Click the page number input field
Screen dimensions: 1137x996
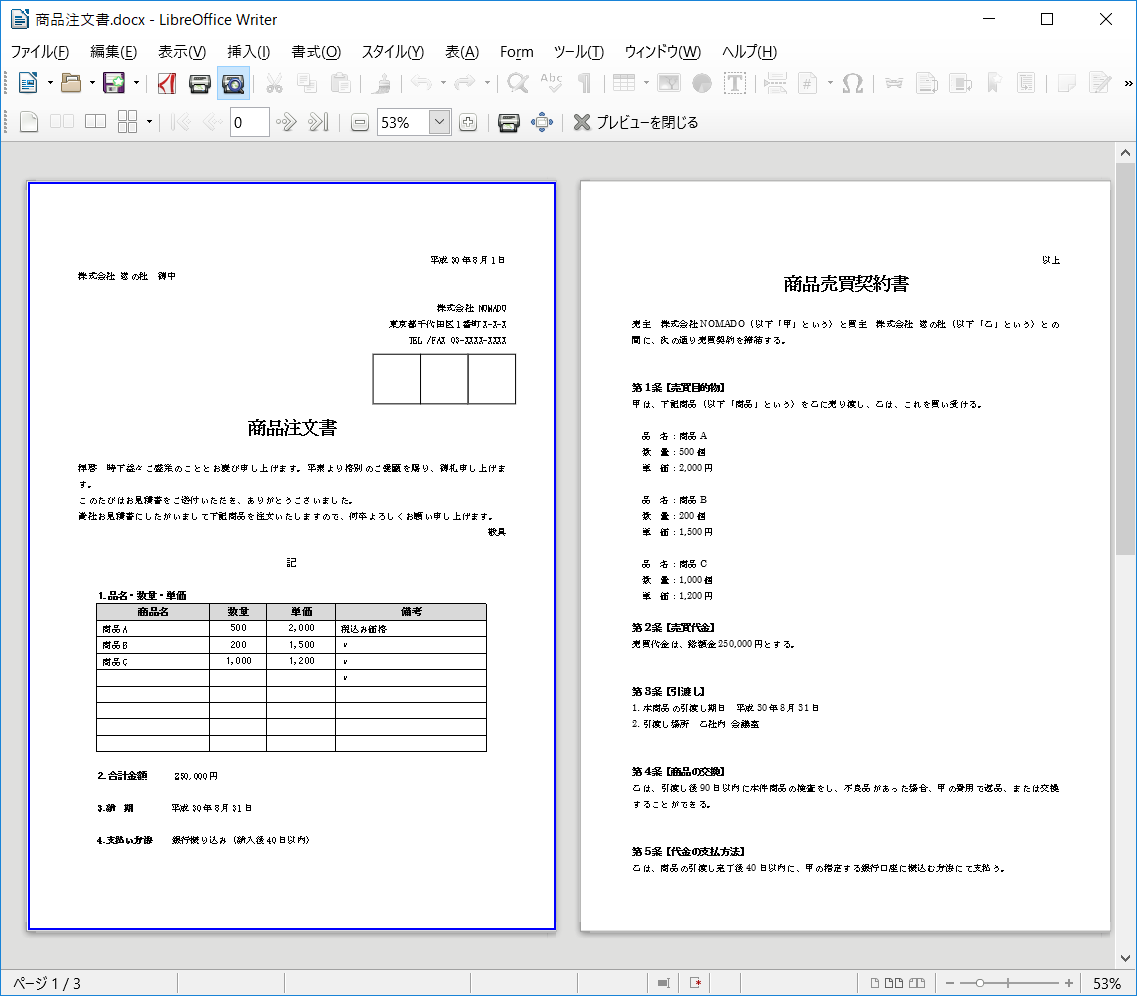tap(250, 121)
